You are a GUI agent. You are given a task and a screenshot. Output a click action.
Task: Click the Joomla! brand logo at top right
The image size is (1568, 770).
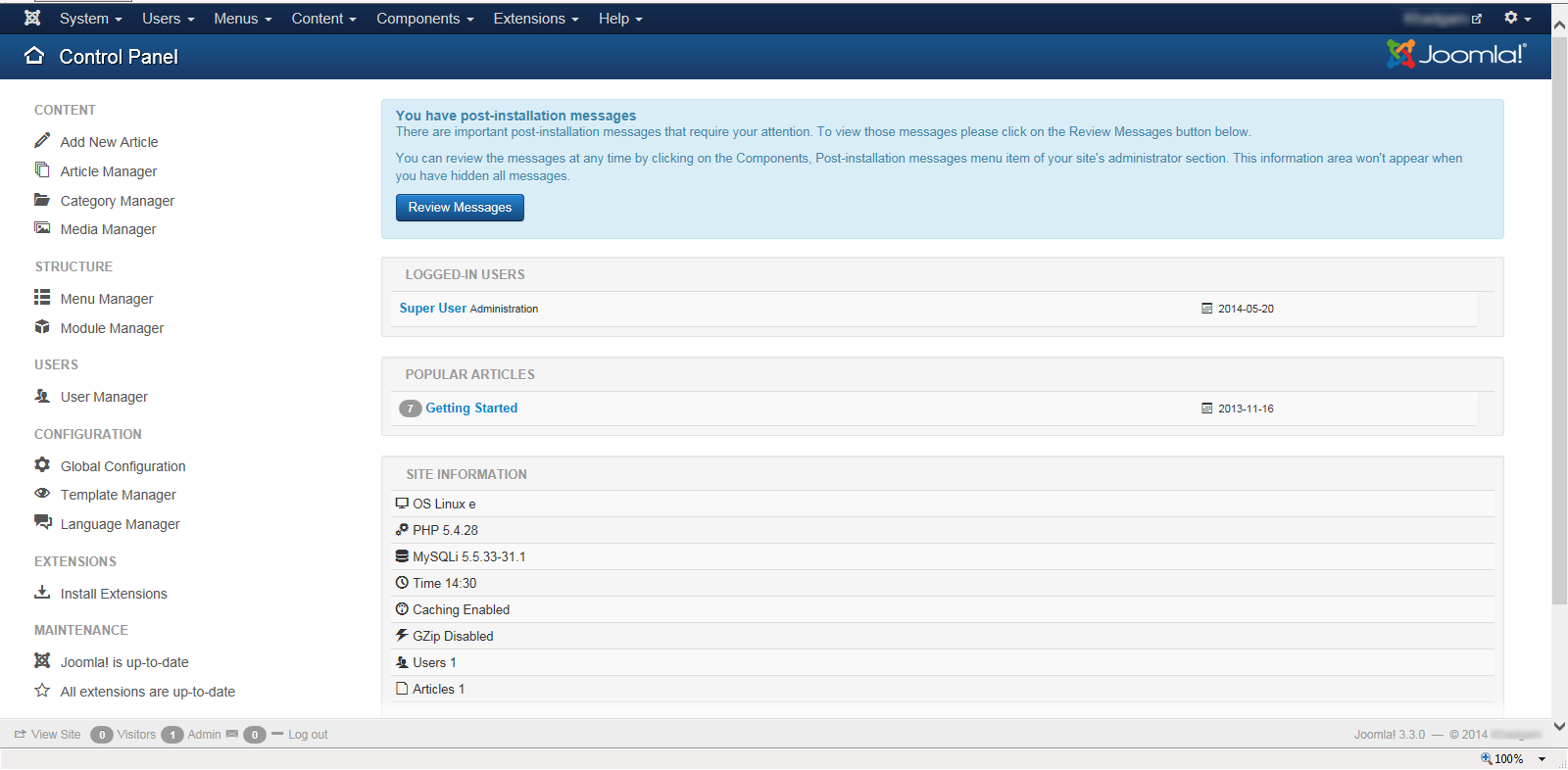pyautogui.click(x=1456, y=54)
